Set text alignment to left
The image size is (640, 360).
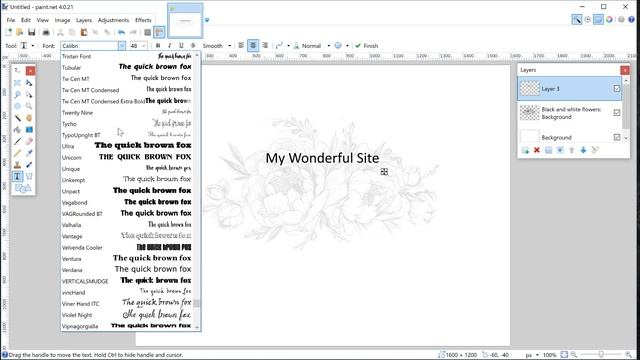[241, 46]
